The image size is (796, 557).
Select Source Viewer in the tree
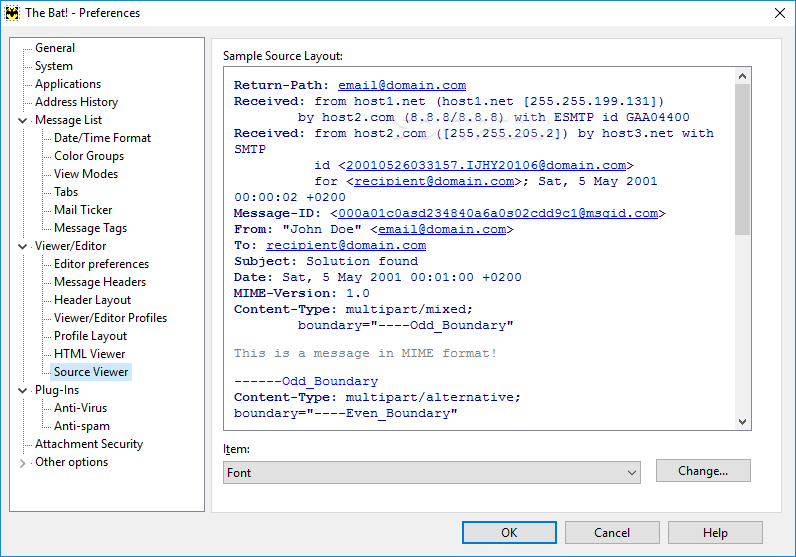tap(91, 372)
